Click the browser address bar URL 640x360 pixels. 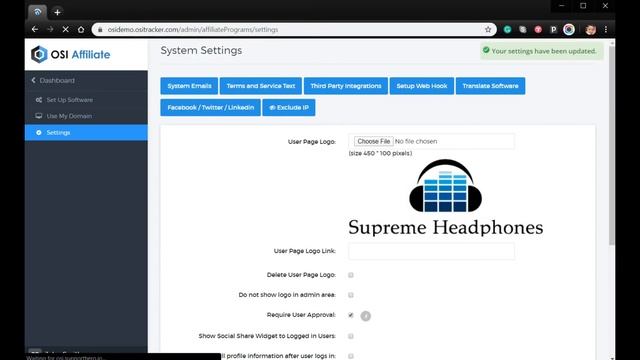coord(193,29)
